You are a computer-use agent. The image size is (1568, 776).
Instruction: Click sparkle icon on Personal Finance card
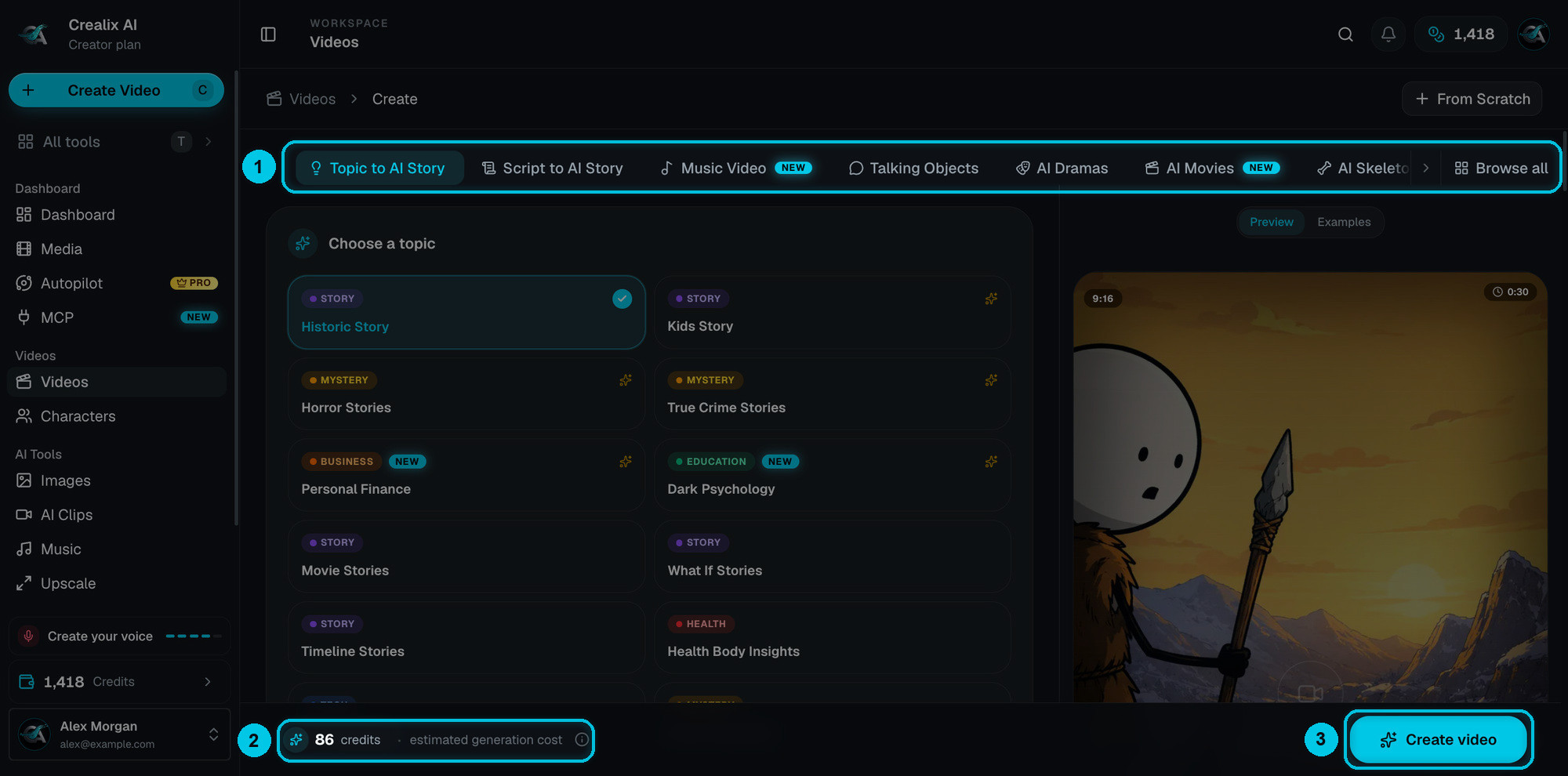pyautogui.click(x=625, y=462)
